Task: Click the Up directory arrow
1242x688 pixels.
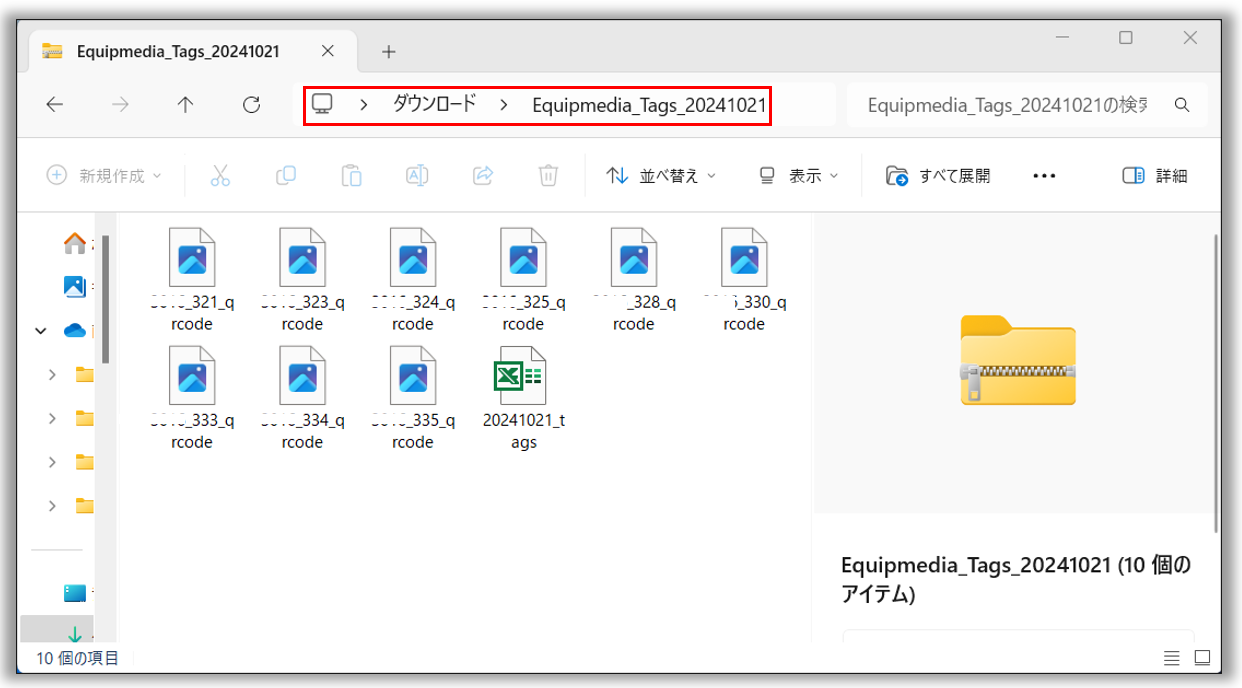Action: (x=185, y=105)
